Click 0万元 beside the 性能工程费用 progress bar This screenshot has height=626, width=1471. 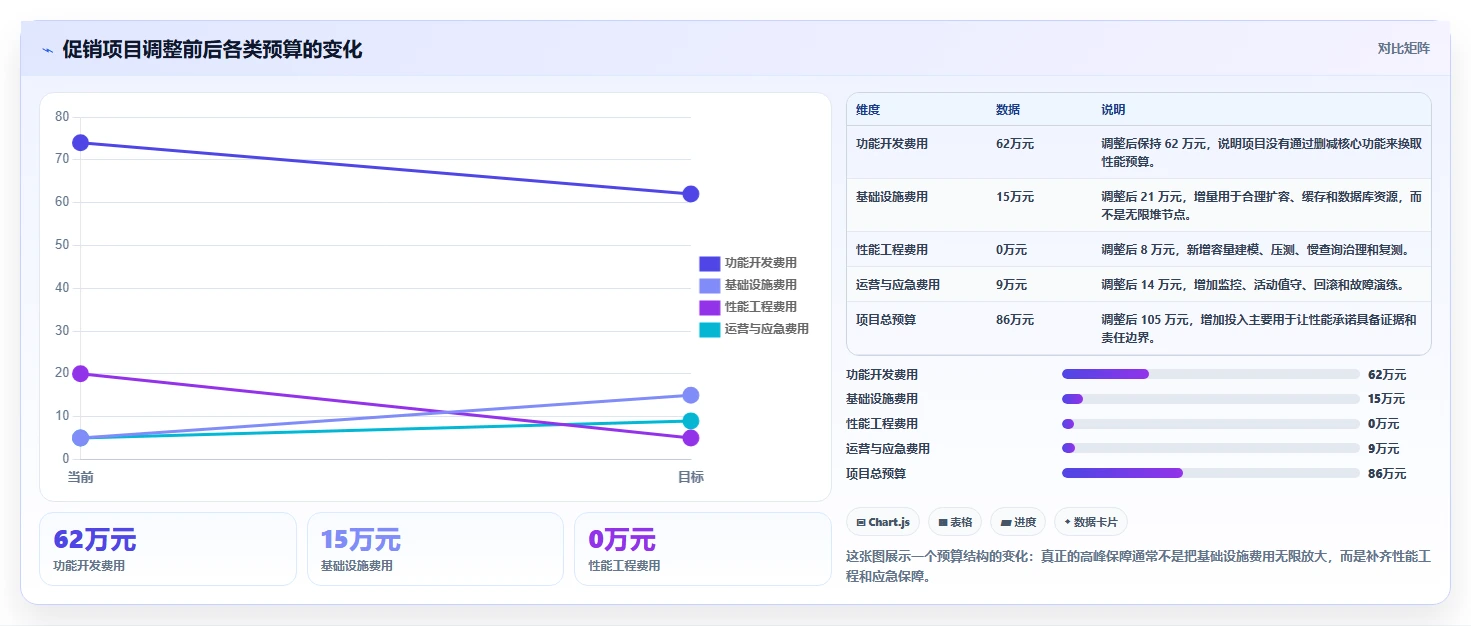1383,424
